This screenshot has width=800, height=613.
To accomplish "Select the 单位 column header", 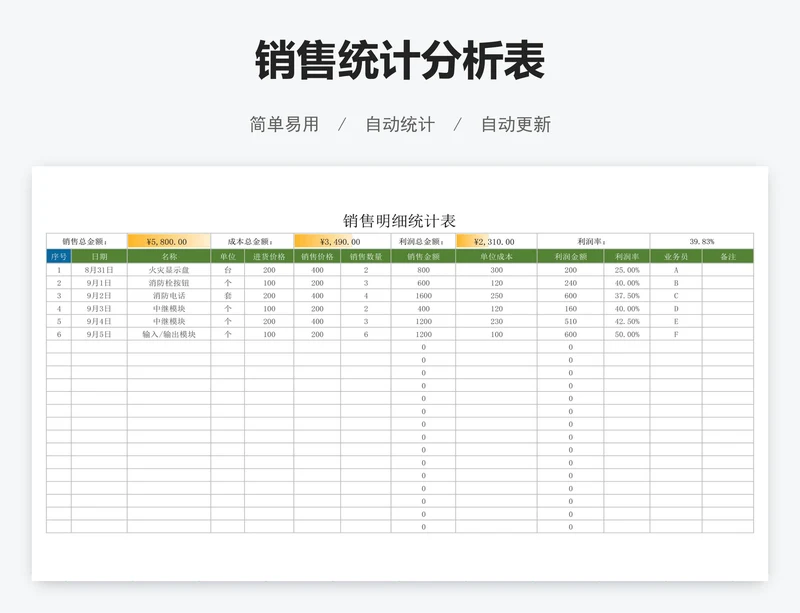I will (228, 256).
